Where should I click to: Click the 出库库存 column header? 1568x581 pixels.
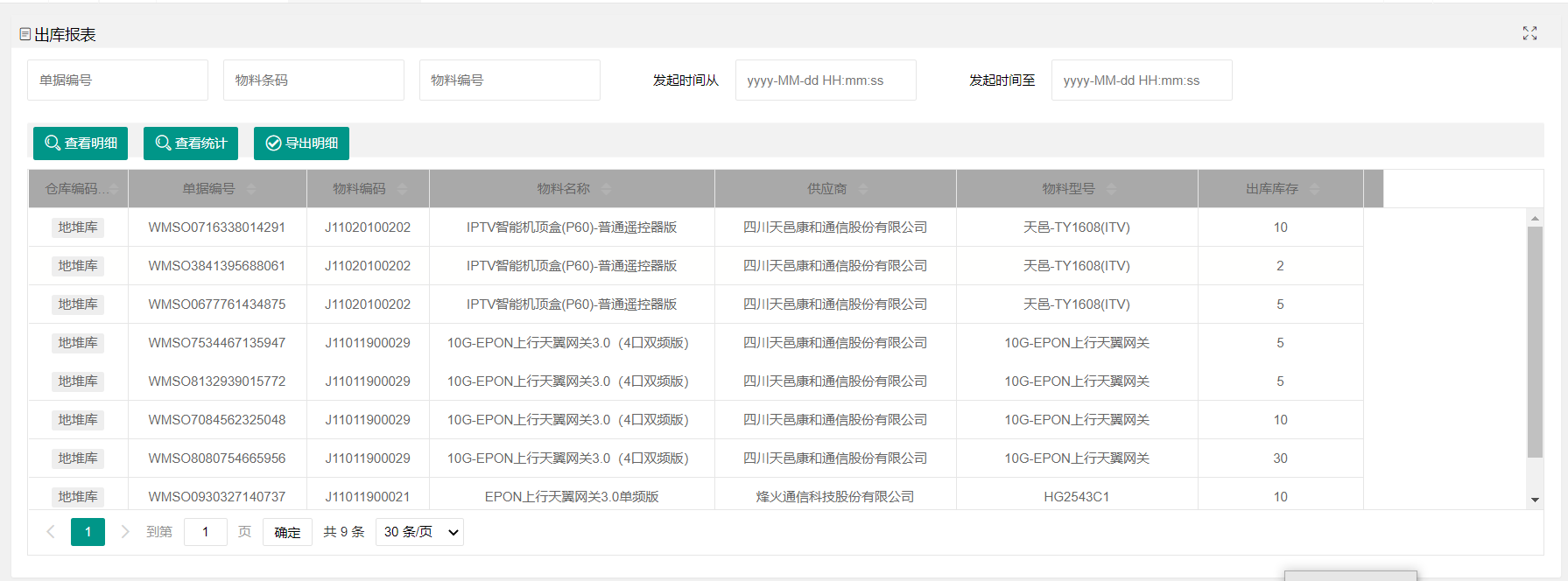coord(1281,189)
